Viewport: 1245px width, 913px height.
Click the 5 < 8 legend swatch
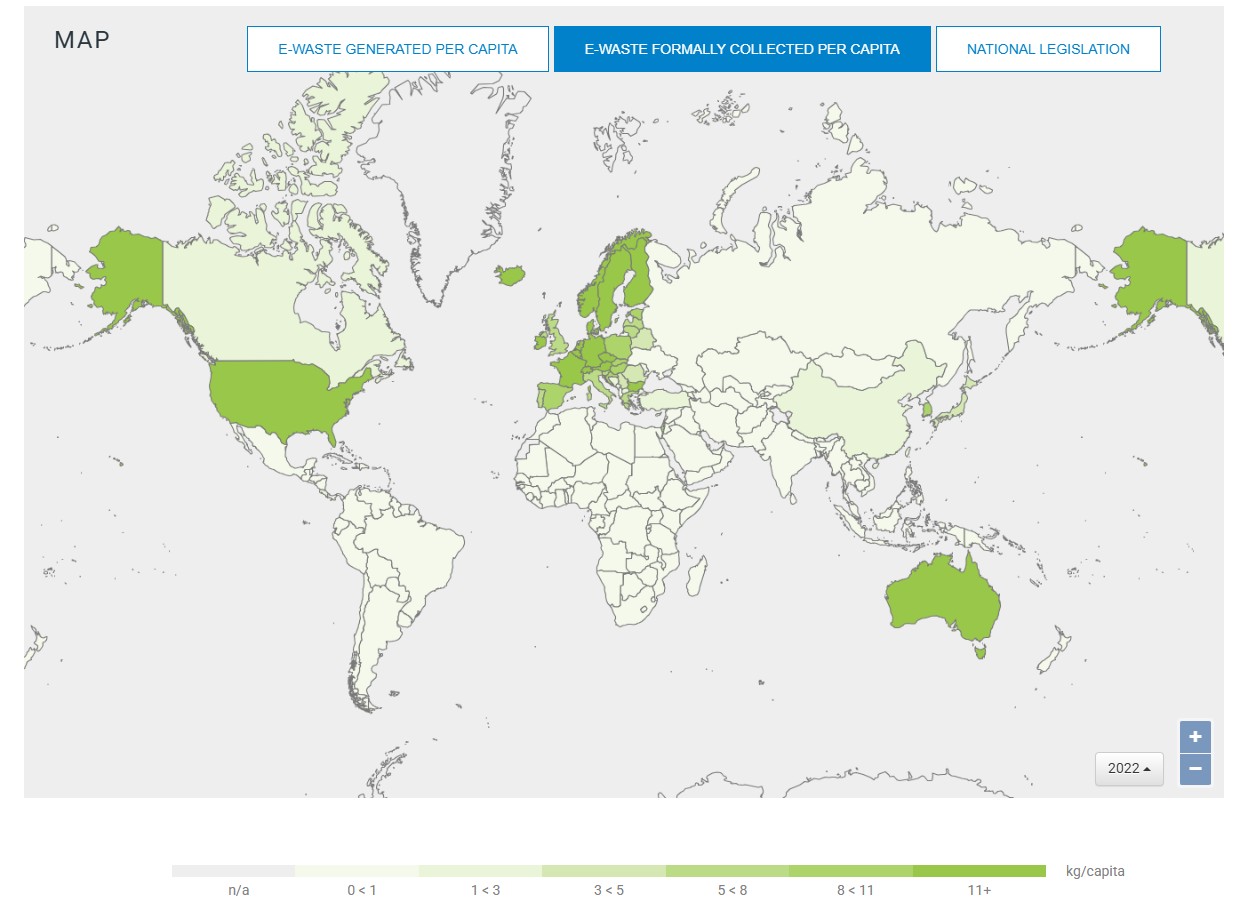click(727, 871)
